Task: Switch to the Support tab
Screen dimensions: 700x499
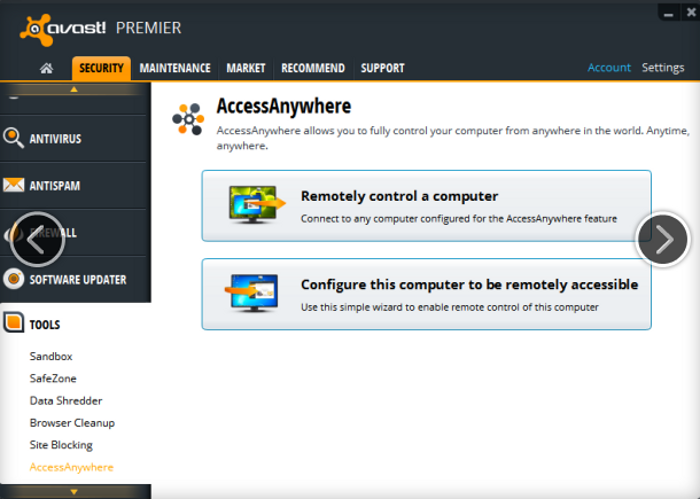Action: click(x=383, y=68)
